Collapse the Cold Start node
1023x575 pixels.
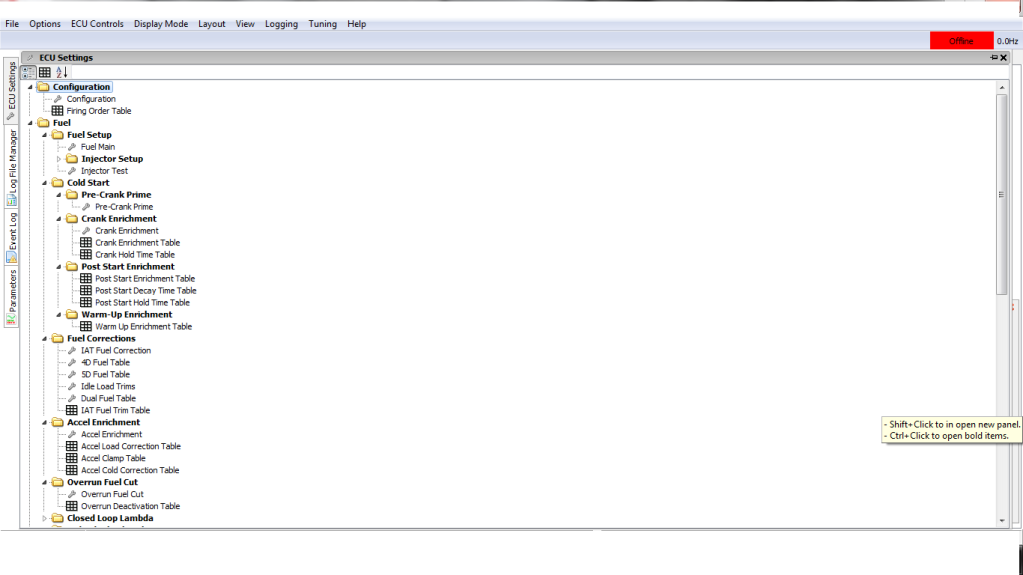(44, 183)
